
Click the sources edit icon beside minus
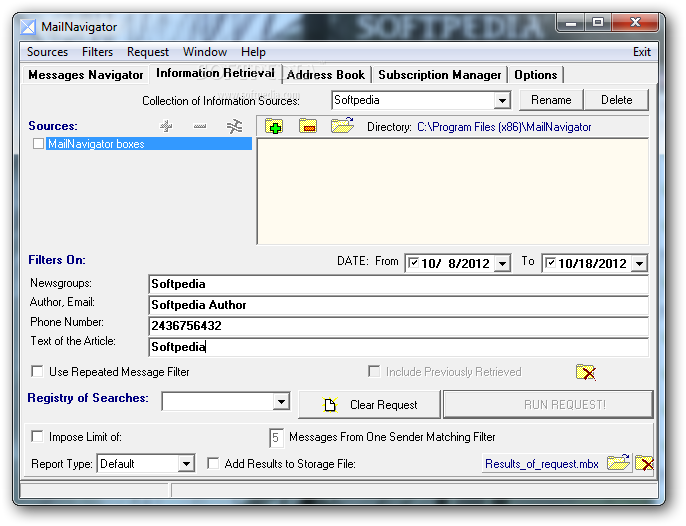click(234, 126)
